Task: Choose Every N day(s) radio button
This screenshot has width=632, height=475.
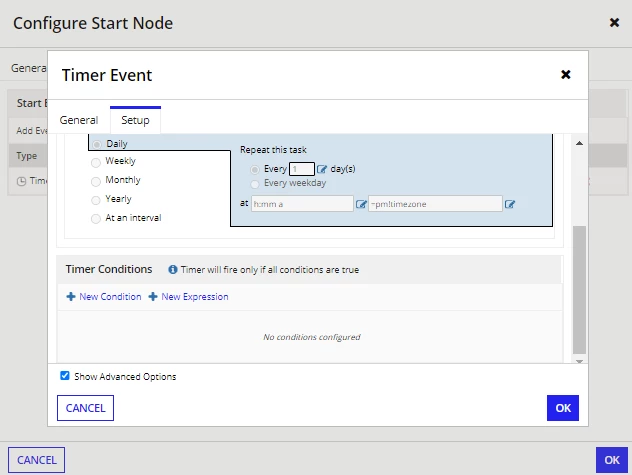Action: (x=255, y=170)
